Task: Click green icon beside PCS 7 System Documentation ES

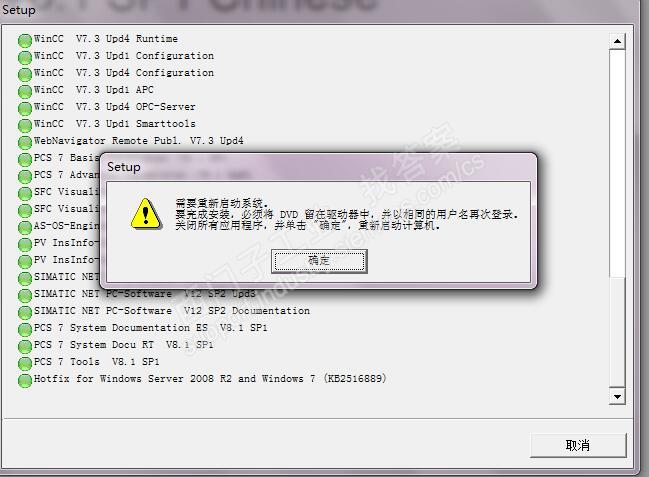Action: tap(25, 329)
